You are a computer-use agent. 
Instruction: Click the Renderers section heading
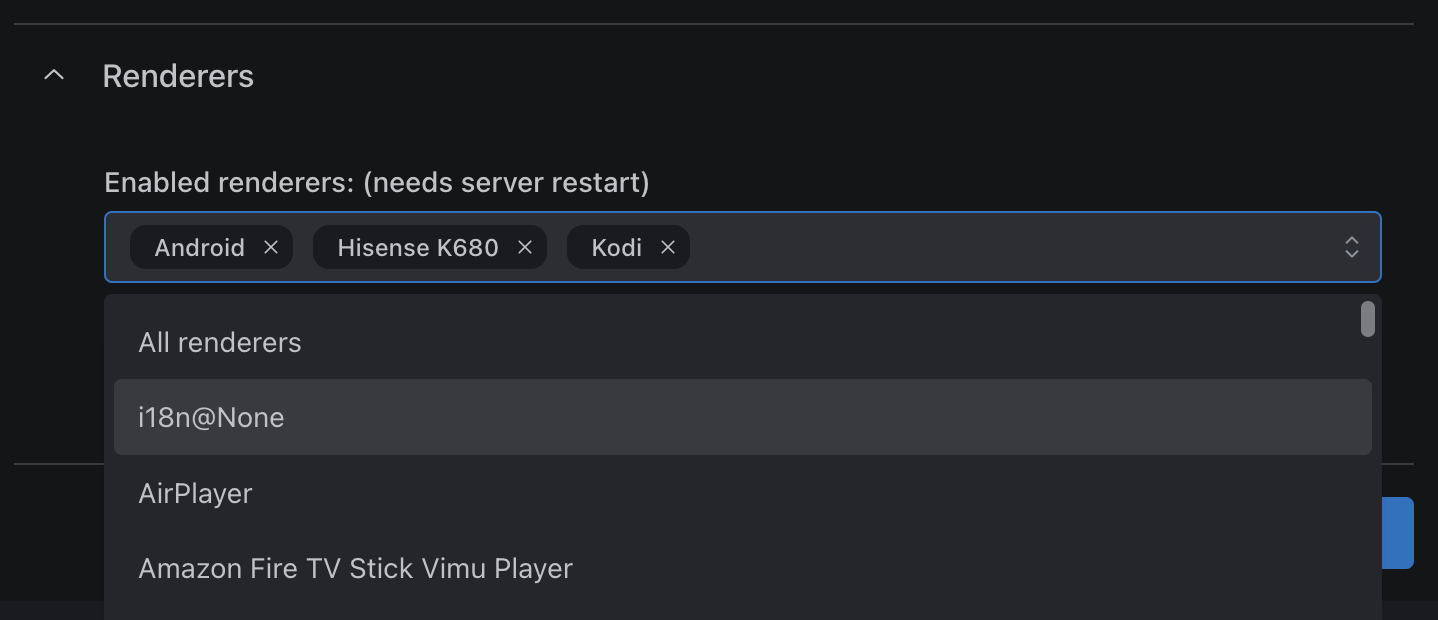coord(178,75)
